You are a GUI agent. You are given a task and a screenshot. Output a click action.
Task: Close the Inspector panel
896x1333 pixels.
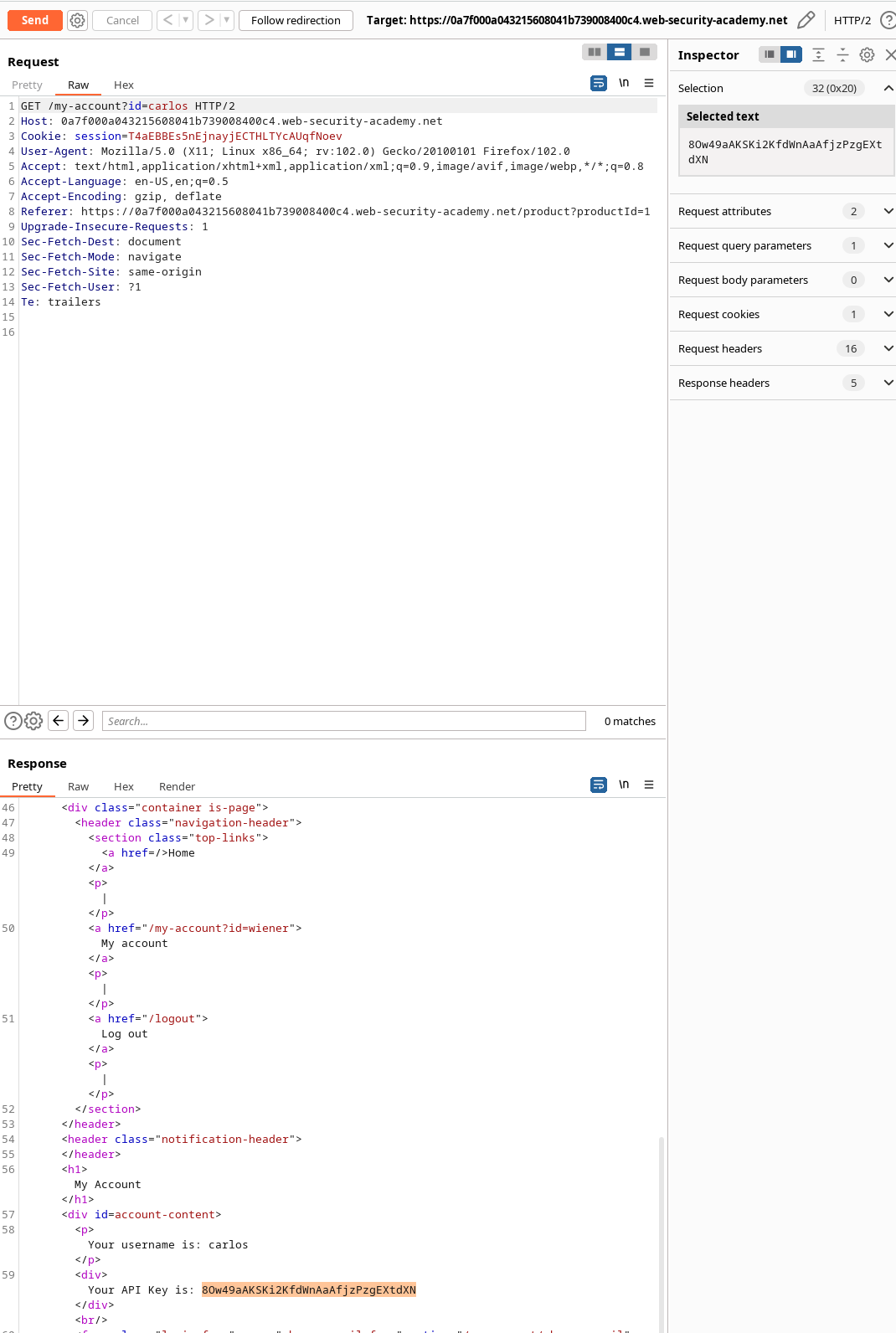(890, 54)
